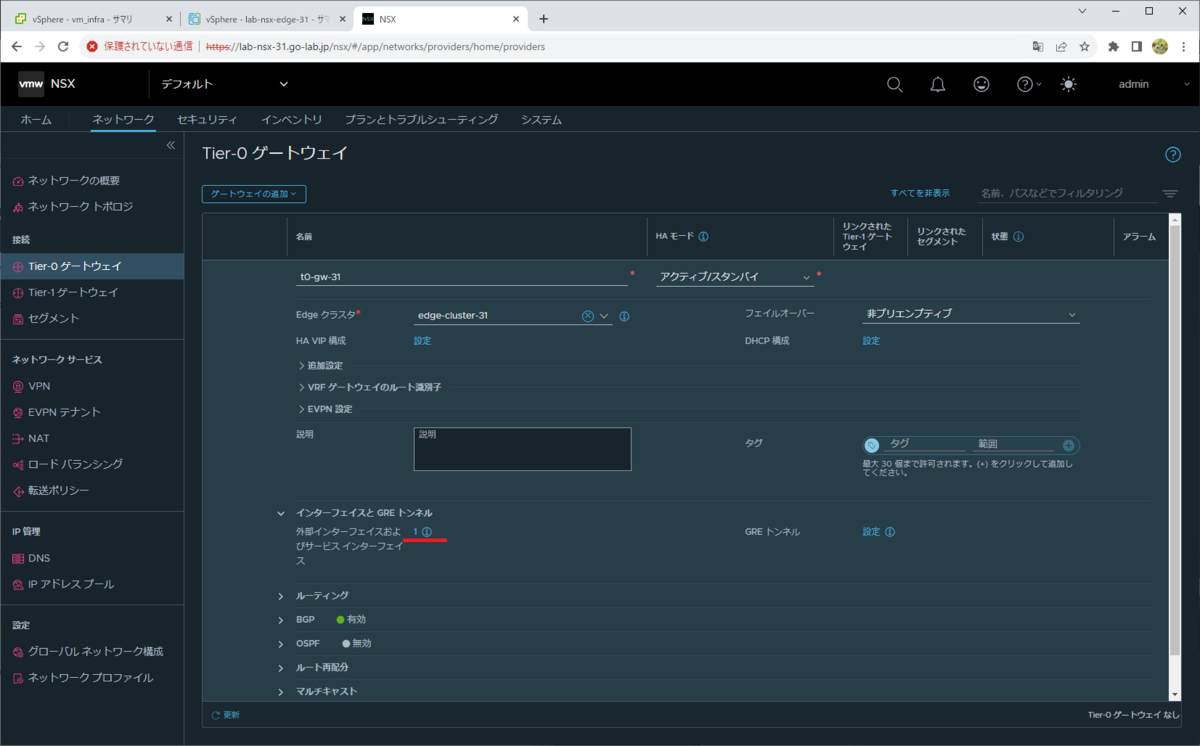Show info icon next to Edge cluster field

(x=624, y=316)
